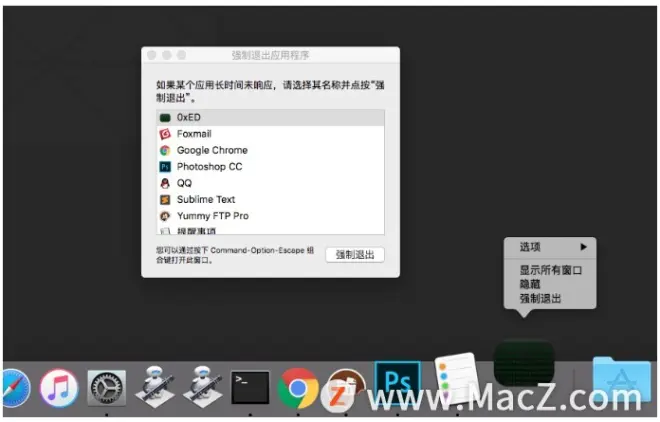The image size is (660, 422).
Task: Select Photoshop CC in the application list
Action: pyautogui.click(x=270, y=167)
